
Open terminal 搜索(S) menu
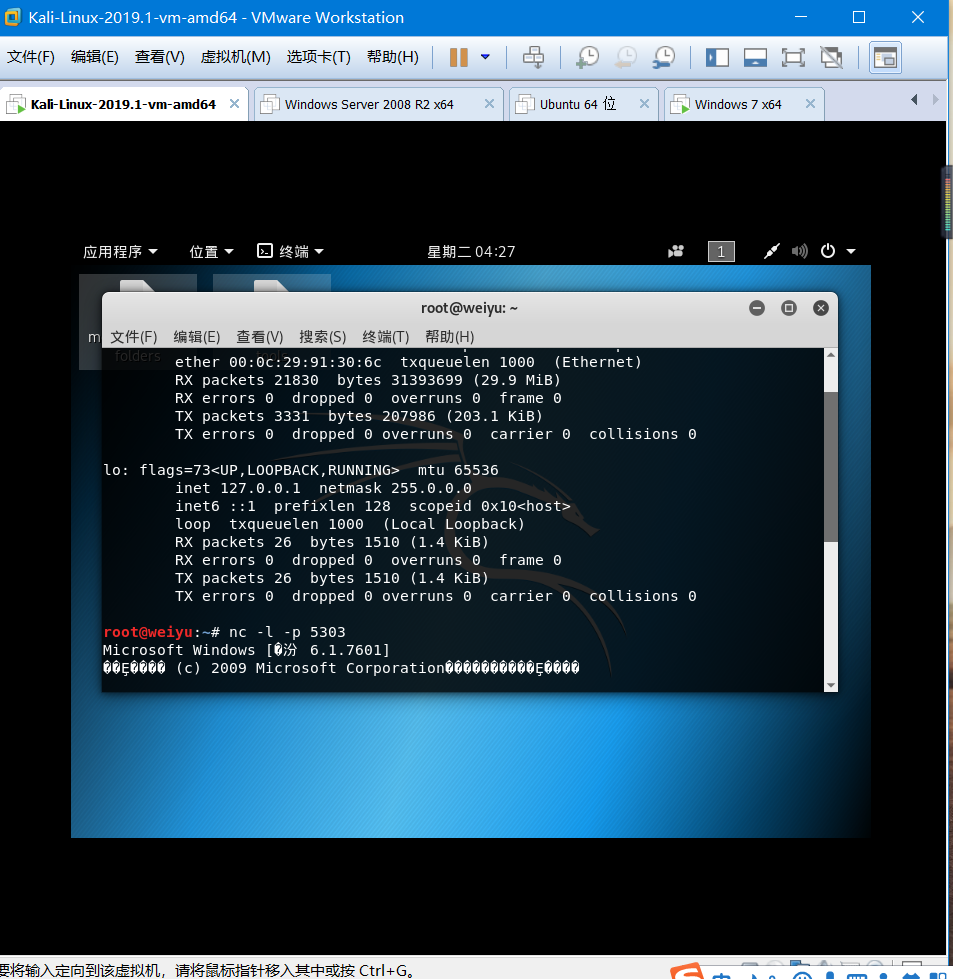(x=322, y=337)
